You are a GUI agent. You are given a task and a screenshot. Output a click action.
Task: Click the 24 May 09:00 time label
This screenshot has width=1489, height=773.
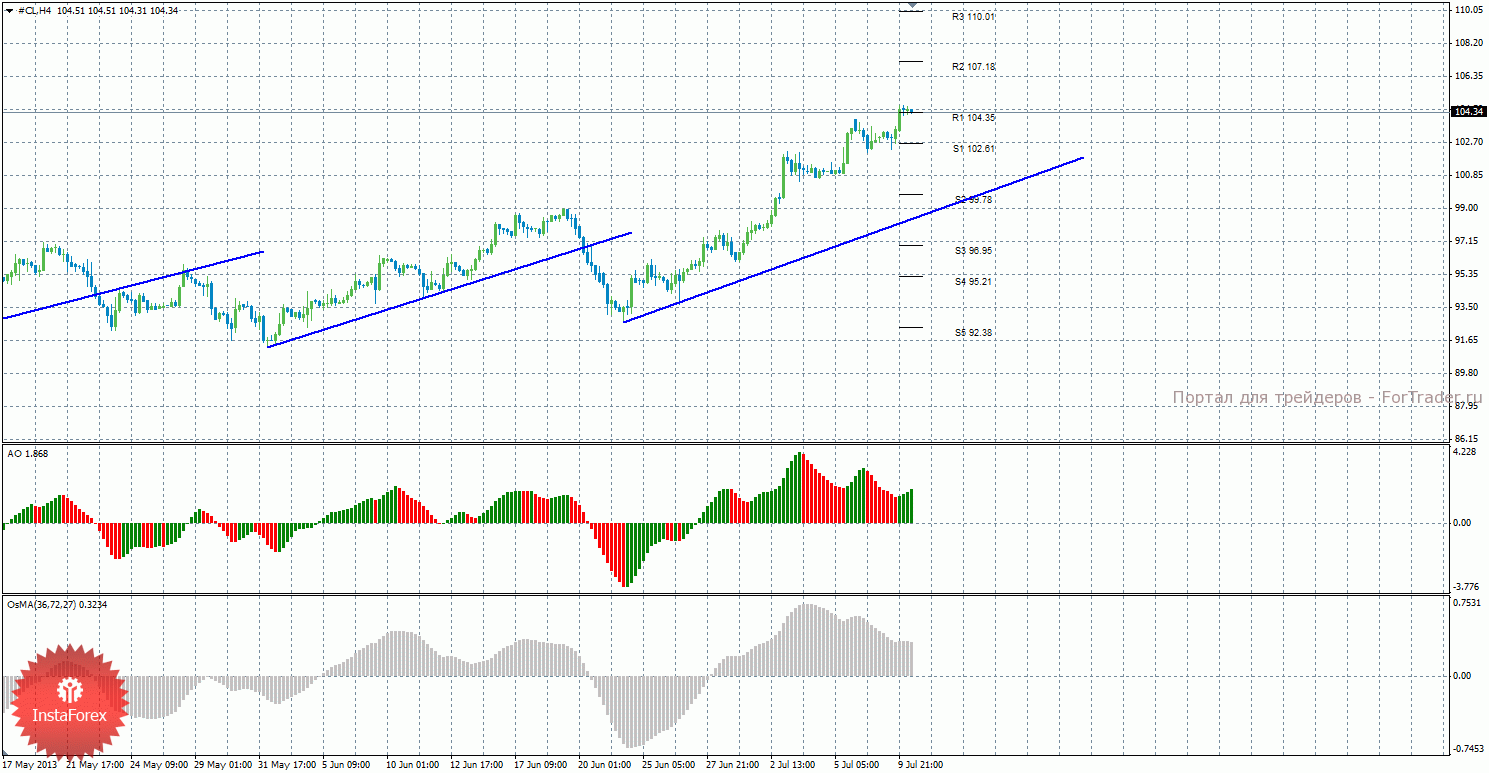161,765
